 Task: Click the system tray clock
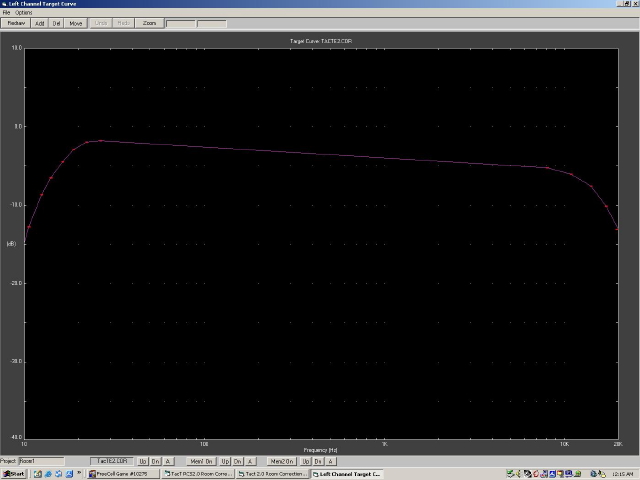(623, 474)
